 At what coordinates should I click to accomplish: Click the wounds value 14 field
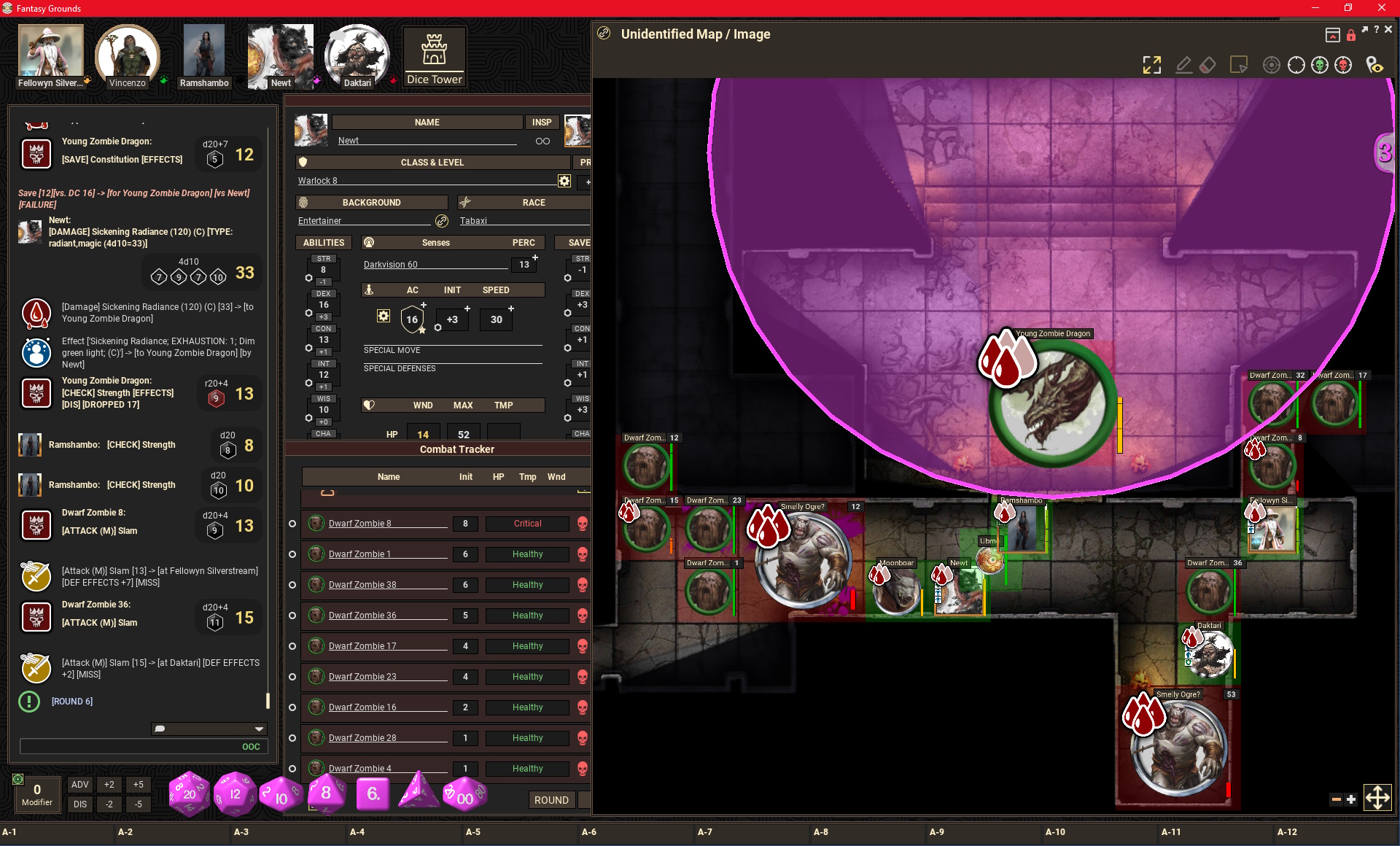(x=423, y=434)
